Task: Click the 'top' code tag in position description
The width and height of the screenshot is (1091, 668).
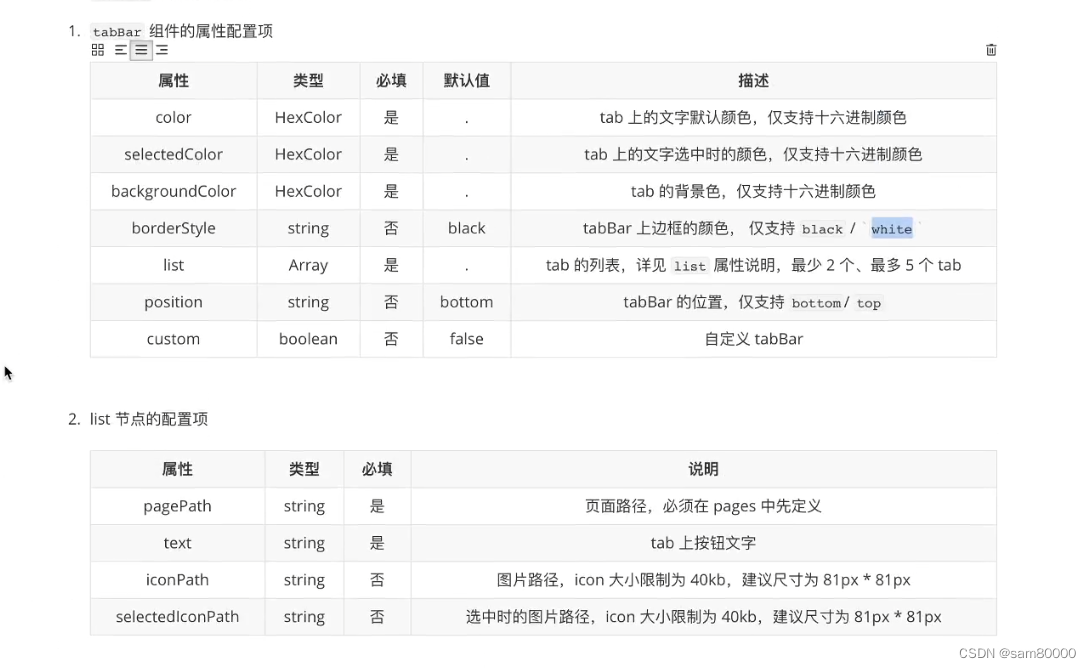Action: pyautogui.click(x=868, y=303)
